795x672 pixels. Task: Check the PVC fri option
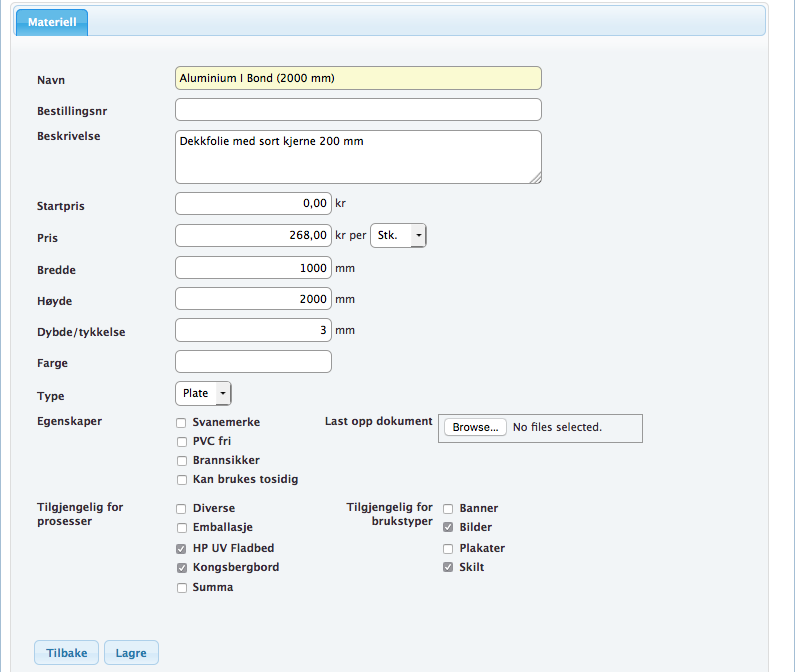coord(182,441)
